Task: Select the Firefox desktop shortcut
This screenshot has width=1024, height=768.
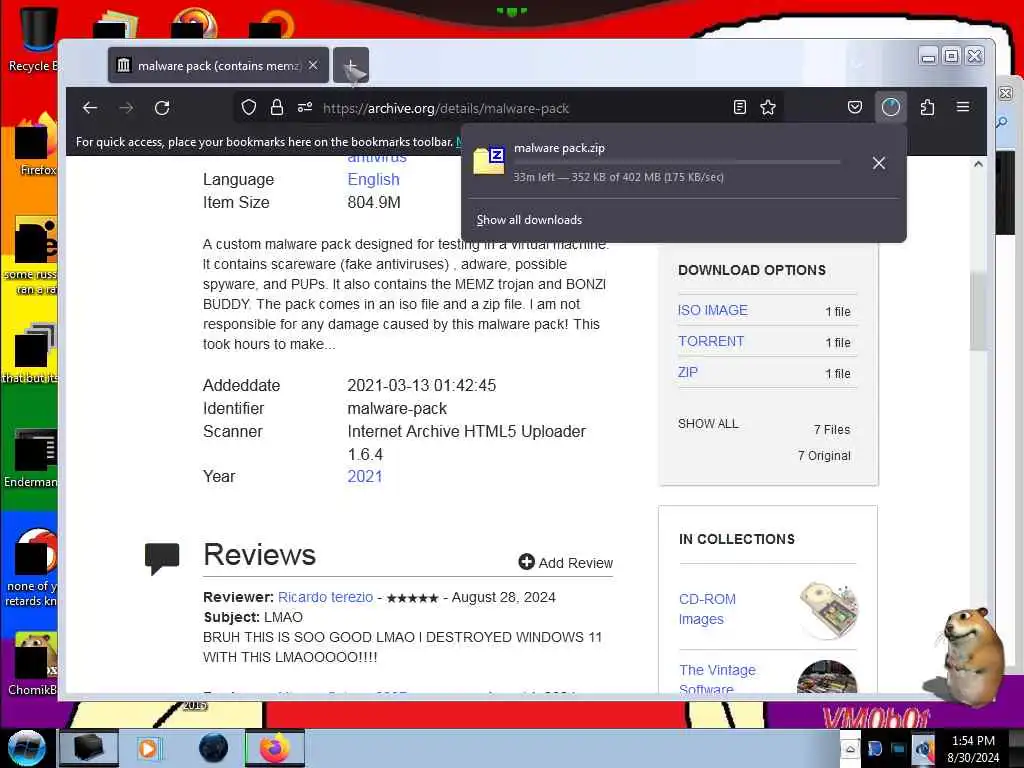Action: (x=34, y=145)
